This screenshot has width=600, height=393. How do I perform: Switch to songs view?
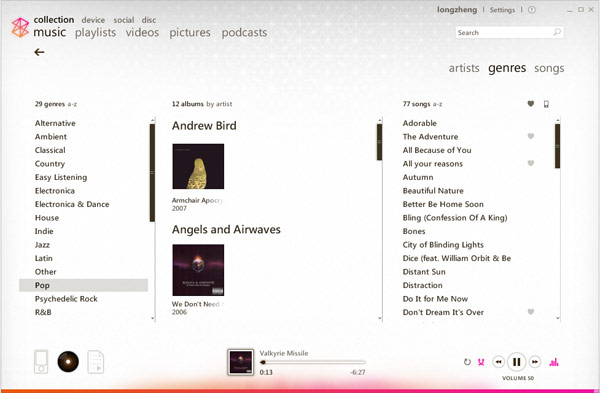pyautogui.click(x=549, y=68)
